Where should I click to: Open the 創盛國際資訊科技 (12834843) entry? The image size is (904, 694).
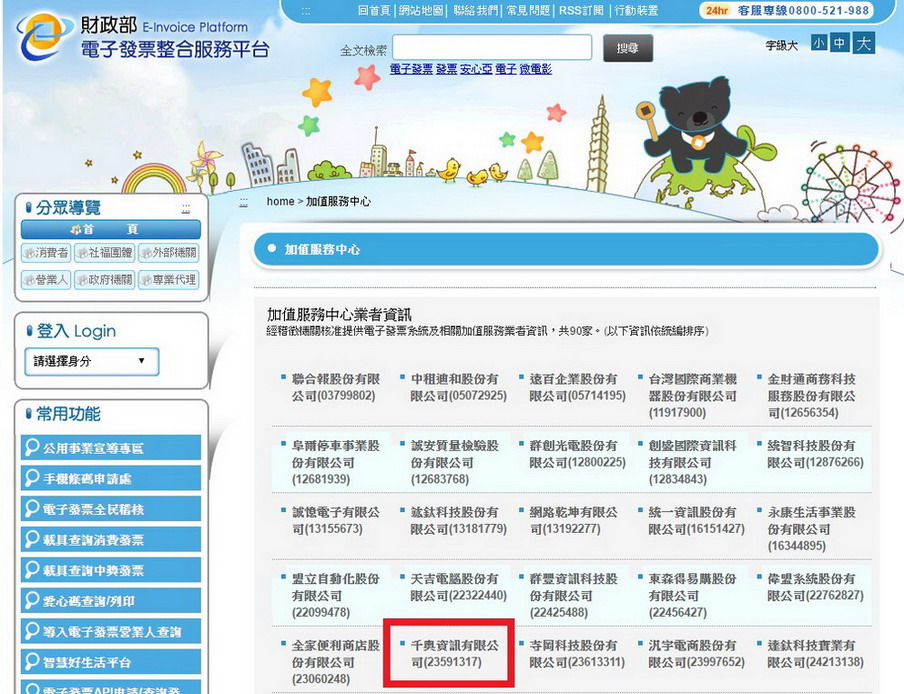(x=692, y=462)
